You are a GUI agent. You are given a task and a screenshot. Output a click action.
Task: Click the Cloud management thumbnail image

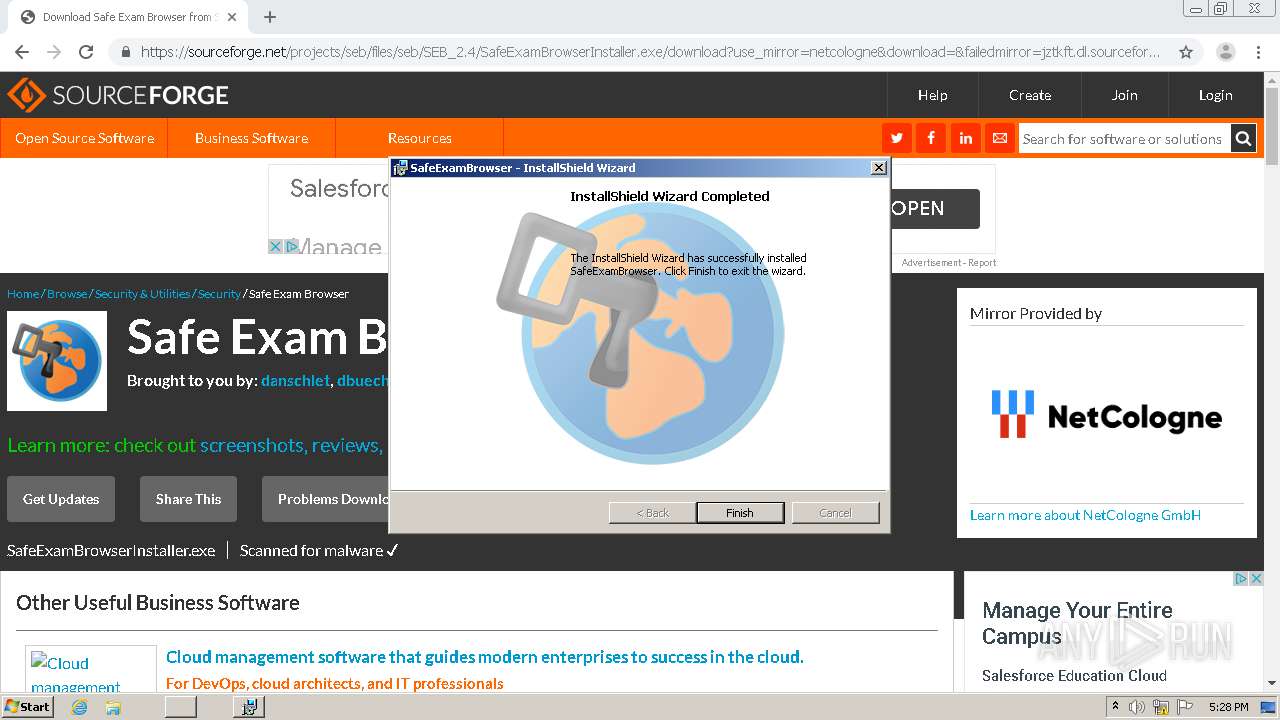pos(91,670)
